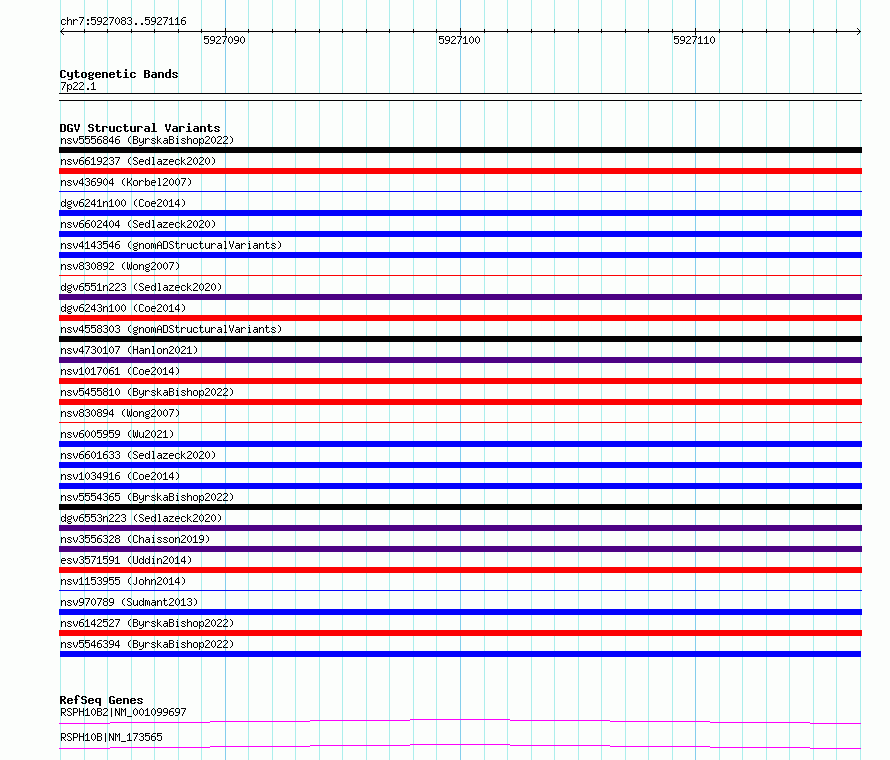Click variant dgv6241n100 (Coe2014) label
Image resolution: width=890 pixels, height=760 pixels.
(x=123, y=203)
